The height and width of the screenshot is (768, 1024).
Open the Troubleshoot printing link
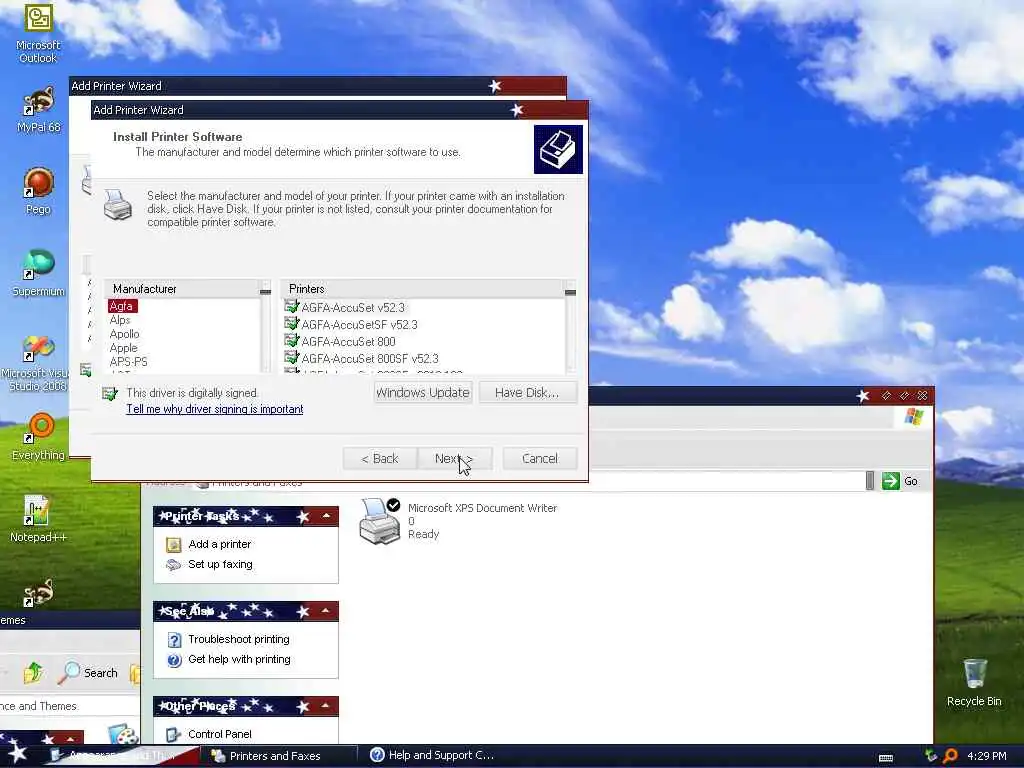click(x=238, y=639)
